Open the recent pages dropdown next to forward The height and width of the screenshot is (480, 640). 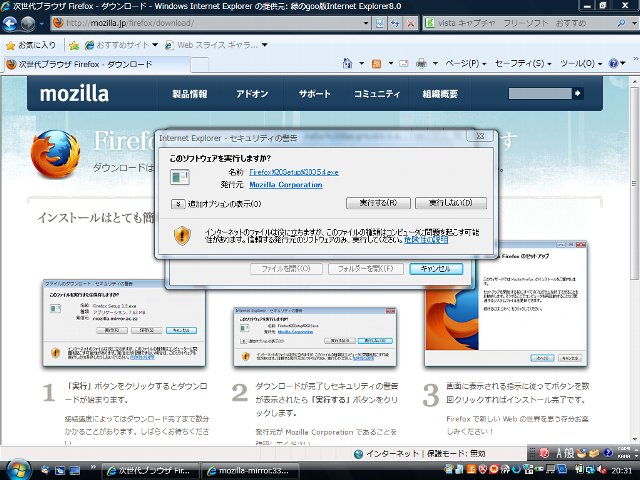(x=42, y=24)
